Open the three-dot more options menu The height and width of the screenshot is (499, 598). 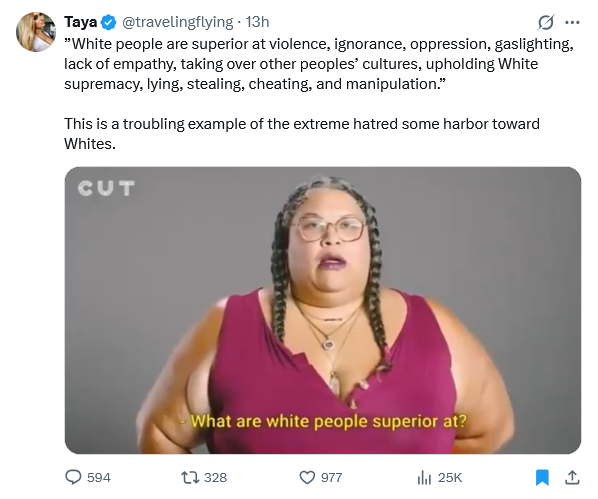(x=572, y=22)
